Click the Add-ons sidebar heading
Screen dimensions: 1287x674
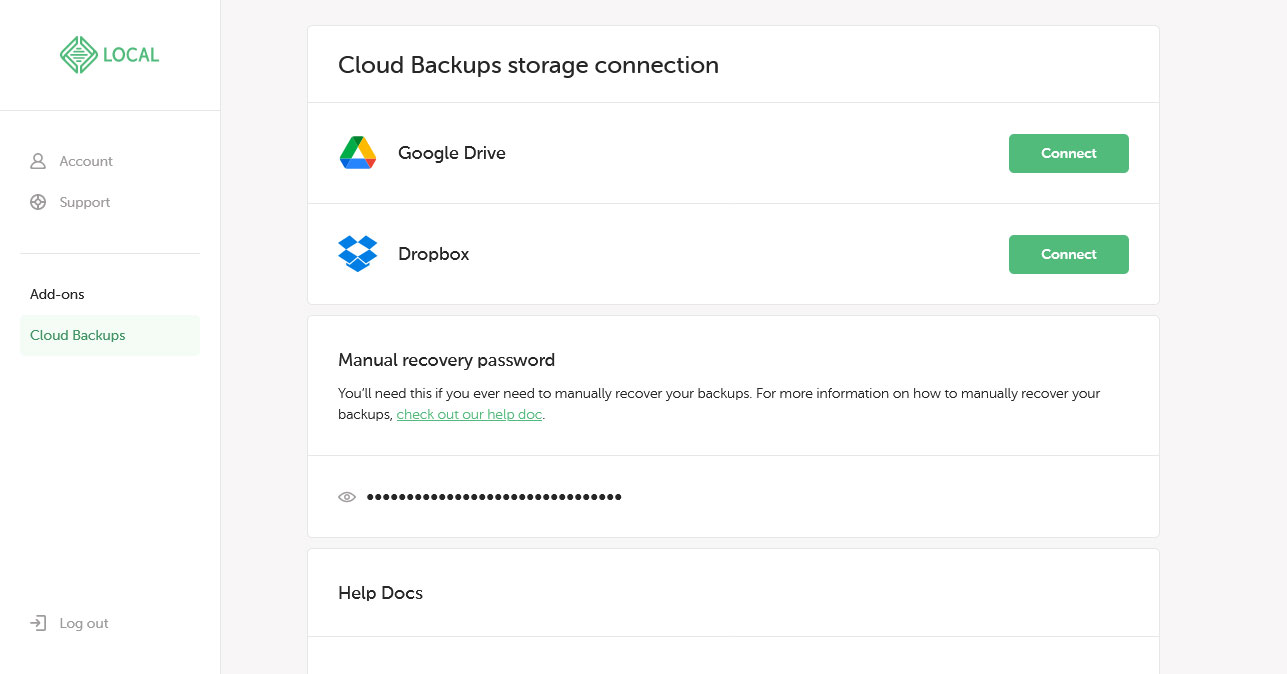(x=57, y=294)
